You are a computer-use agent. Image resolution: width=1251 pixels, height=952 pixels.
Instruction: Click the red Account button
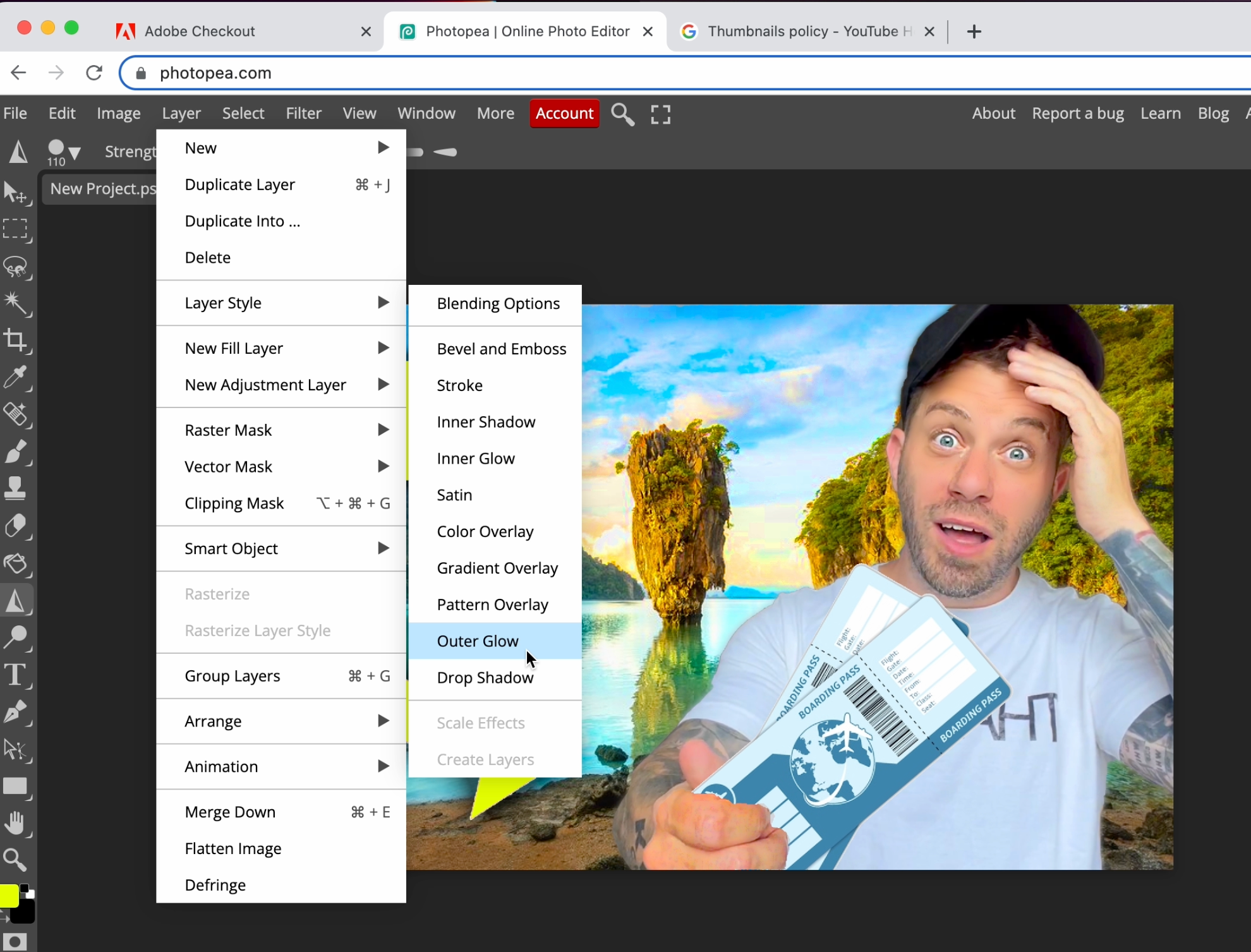564,114
